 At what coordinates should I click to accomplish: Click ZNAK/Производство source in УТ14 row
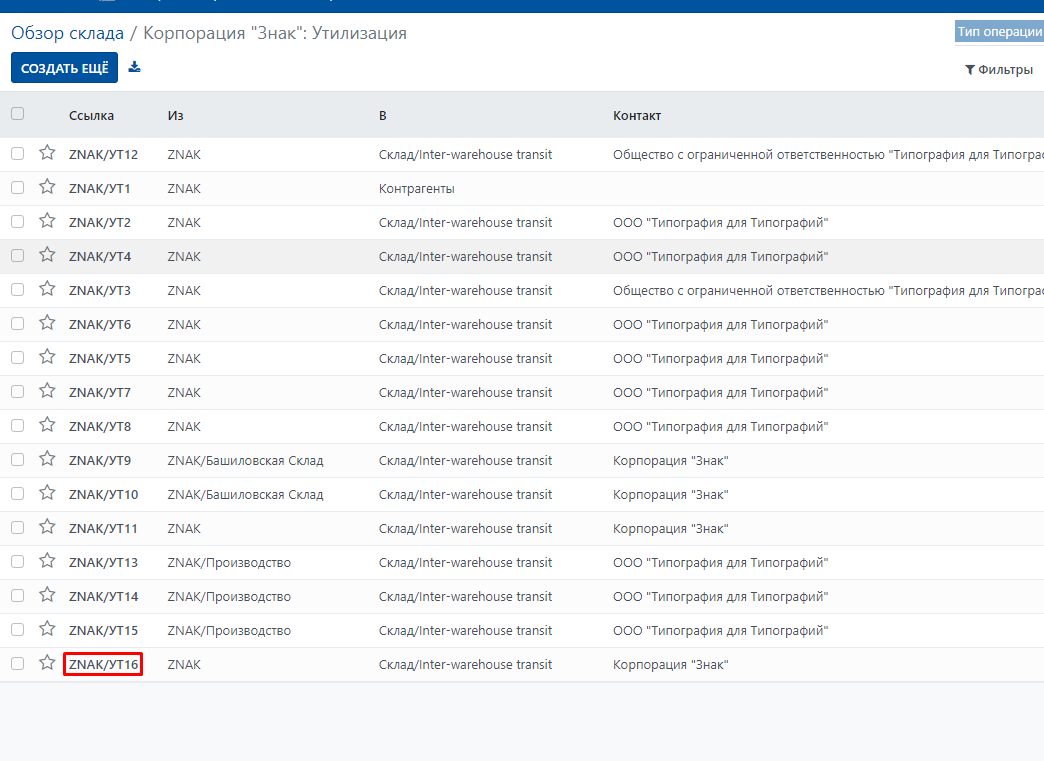[x=229, y=597]
